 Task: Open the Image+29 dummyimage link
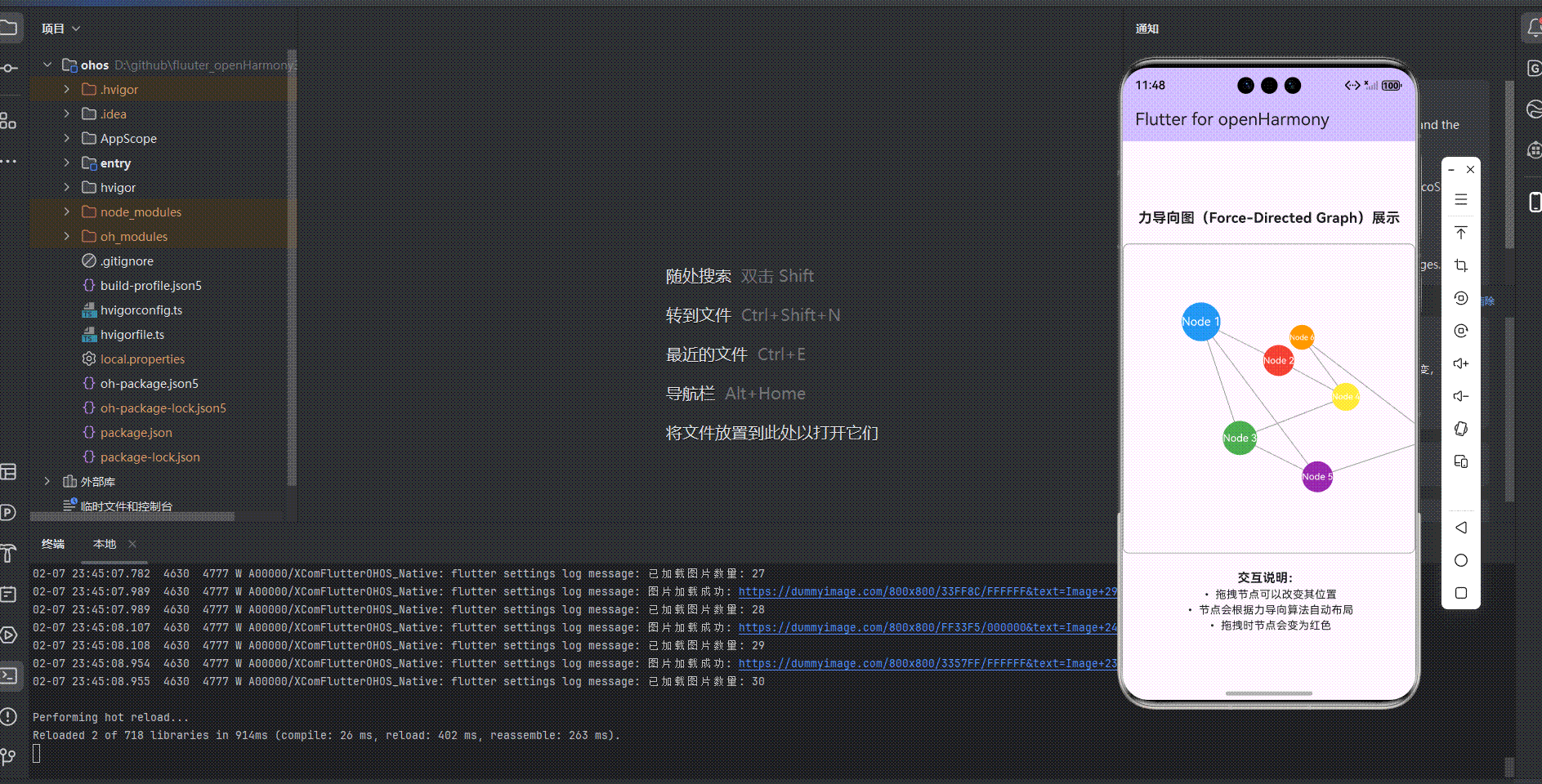pyautogui.click(x=927, y=591)
